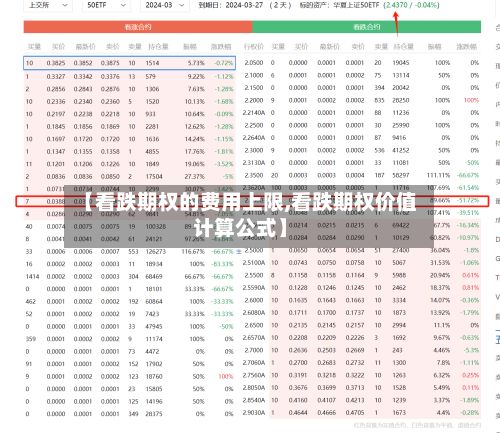Click strike price 2.9030A

point(254,413)
